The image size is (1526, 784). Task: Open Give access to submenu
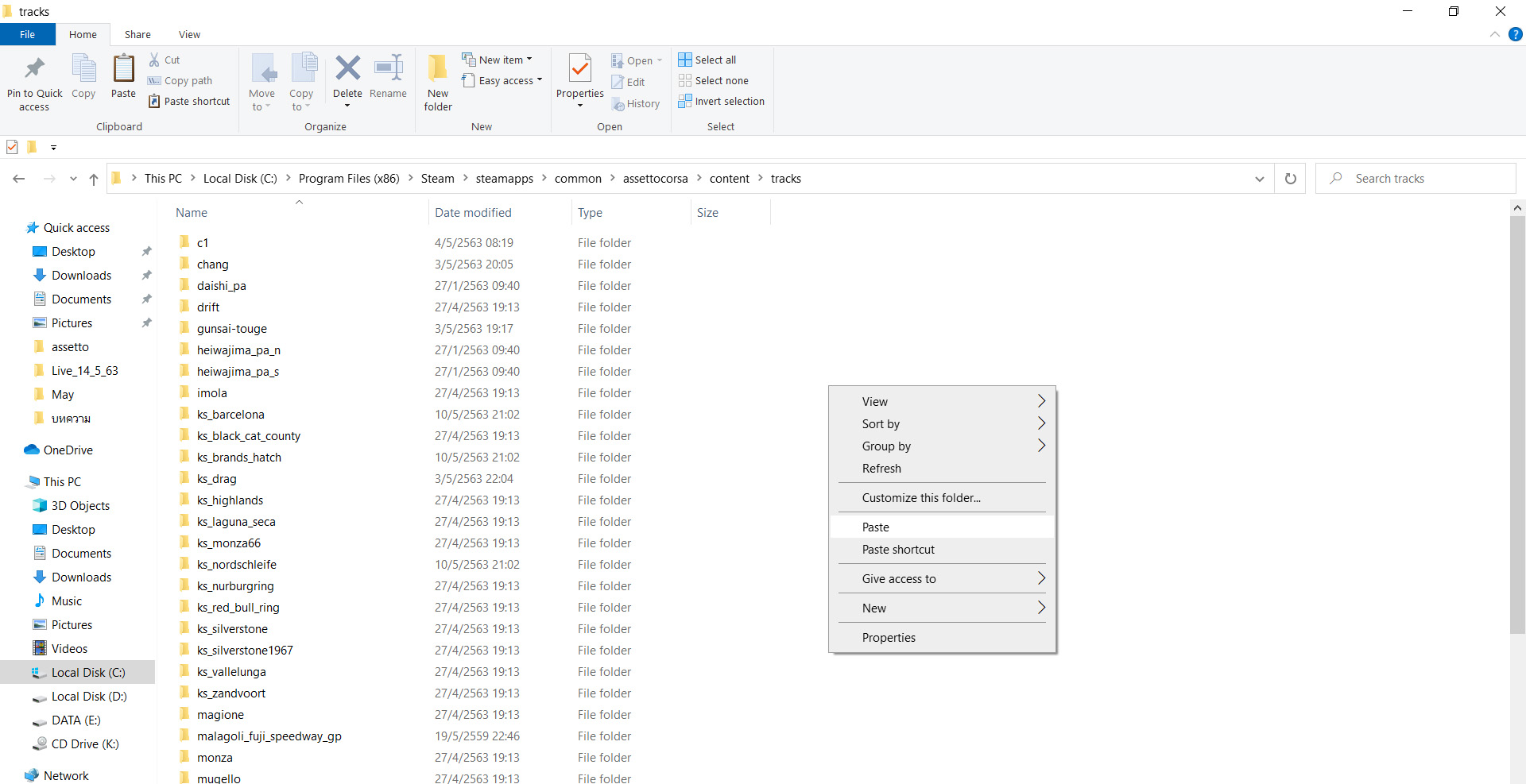(943, 578)
